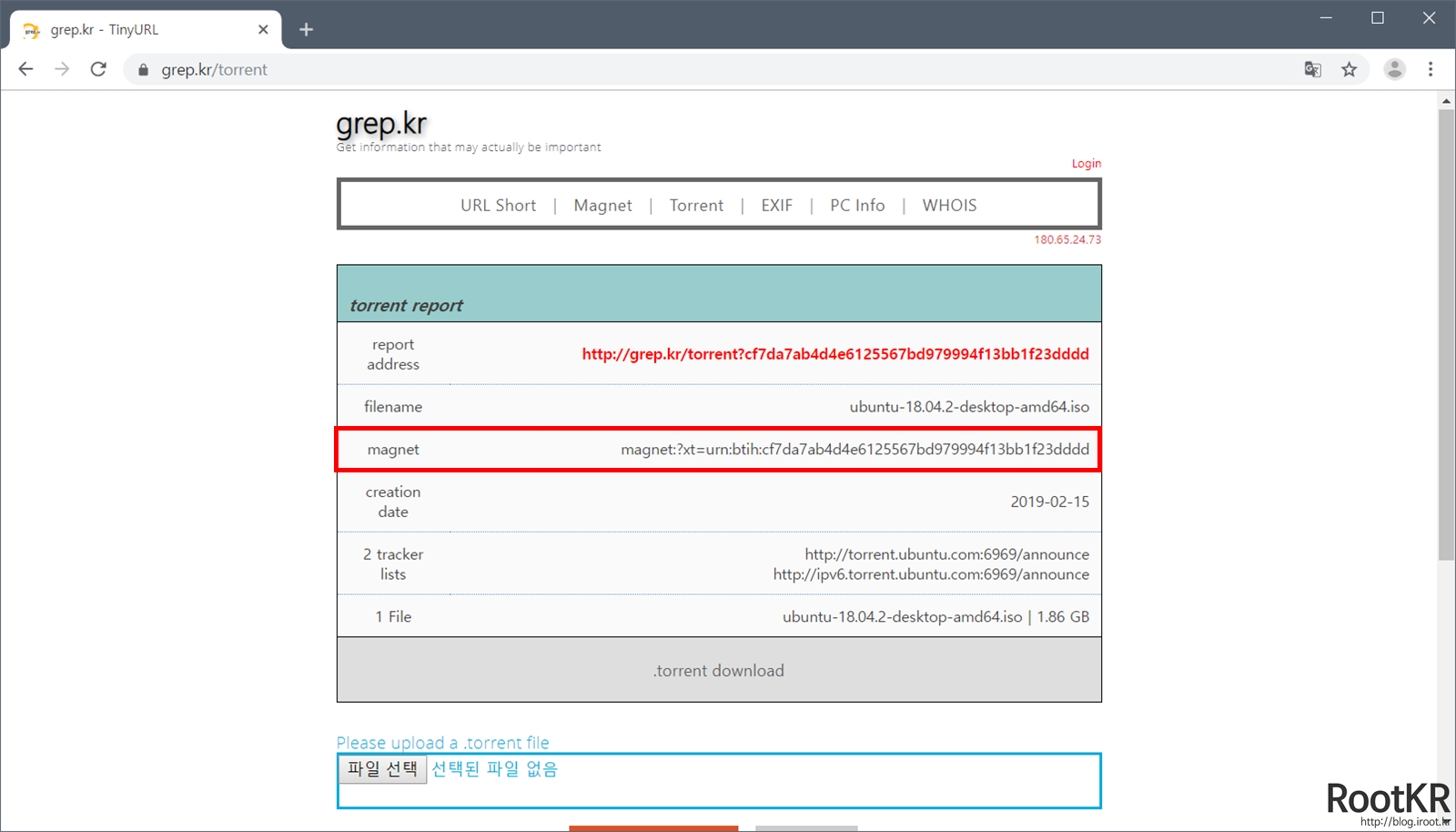Go forward to next page
This screenshot has width=1456, height=832.
pyautogui.click(x=62, y=69)
